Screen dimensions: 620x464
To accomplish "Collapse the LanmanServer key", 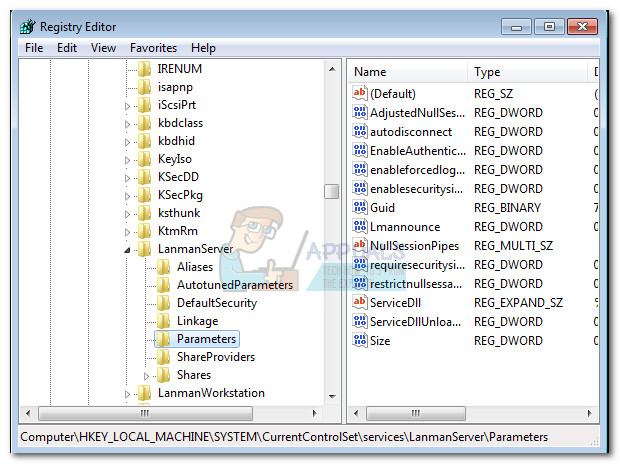I will coord(127,250).
